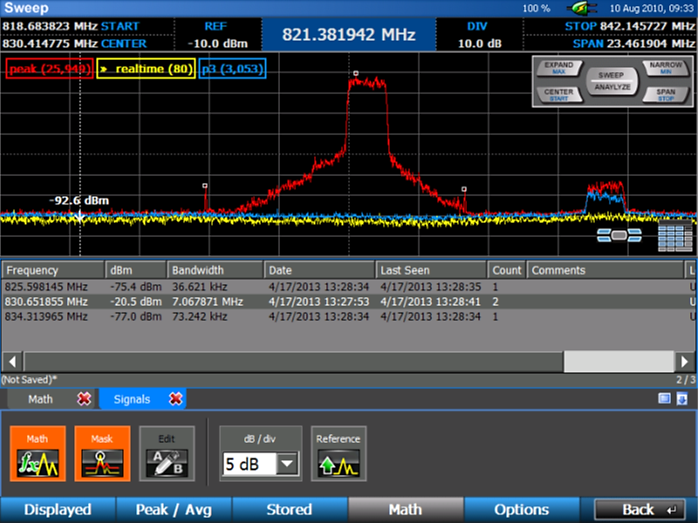Click the blue navigation pad icon

pos(619,235)
